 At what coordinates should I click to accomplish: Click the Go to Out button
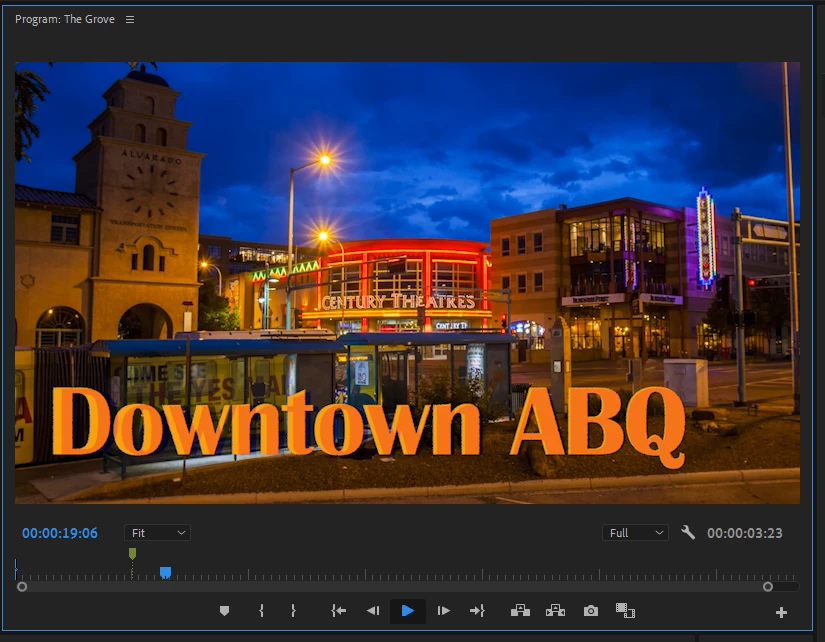477,611
